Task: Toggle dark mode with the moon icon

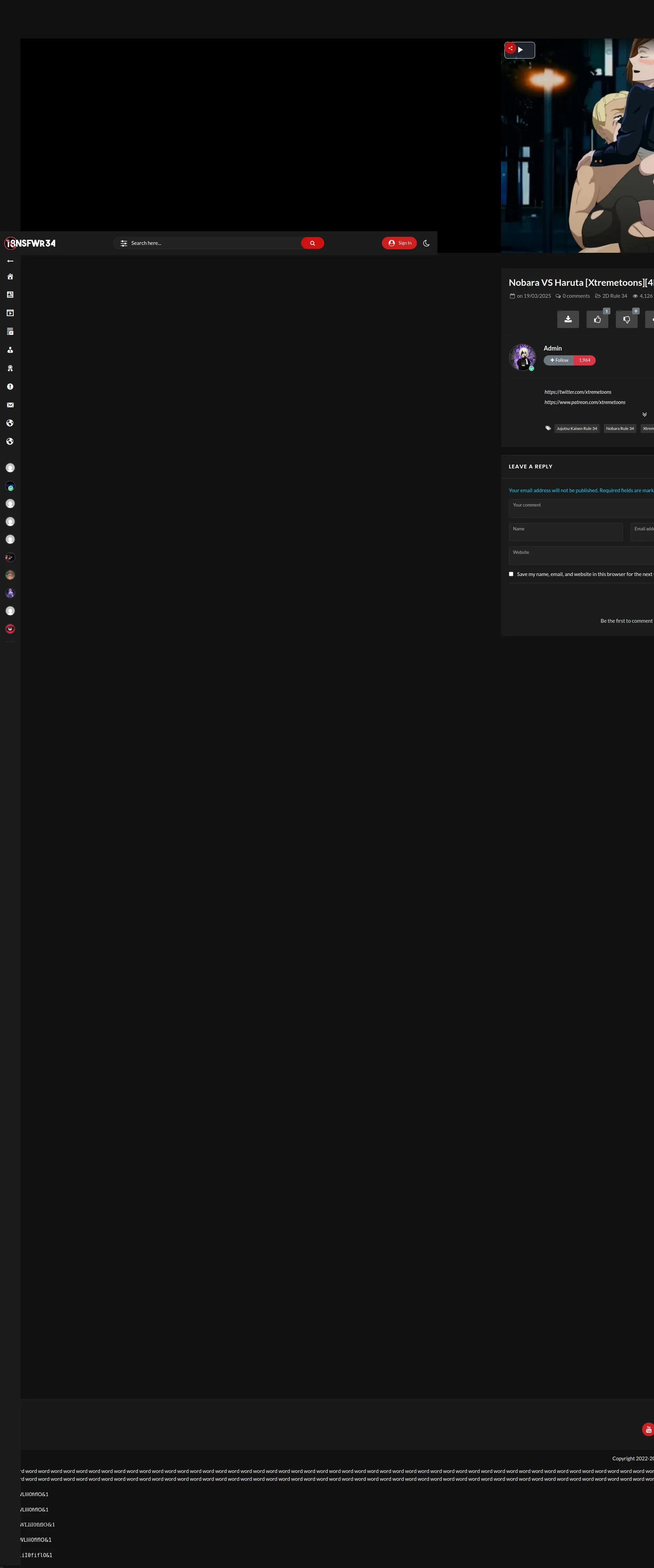Action: coord(426,243)
